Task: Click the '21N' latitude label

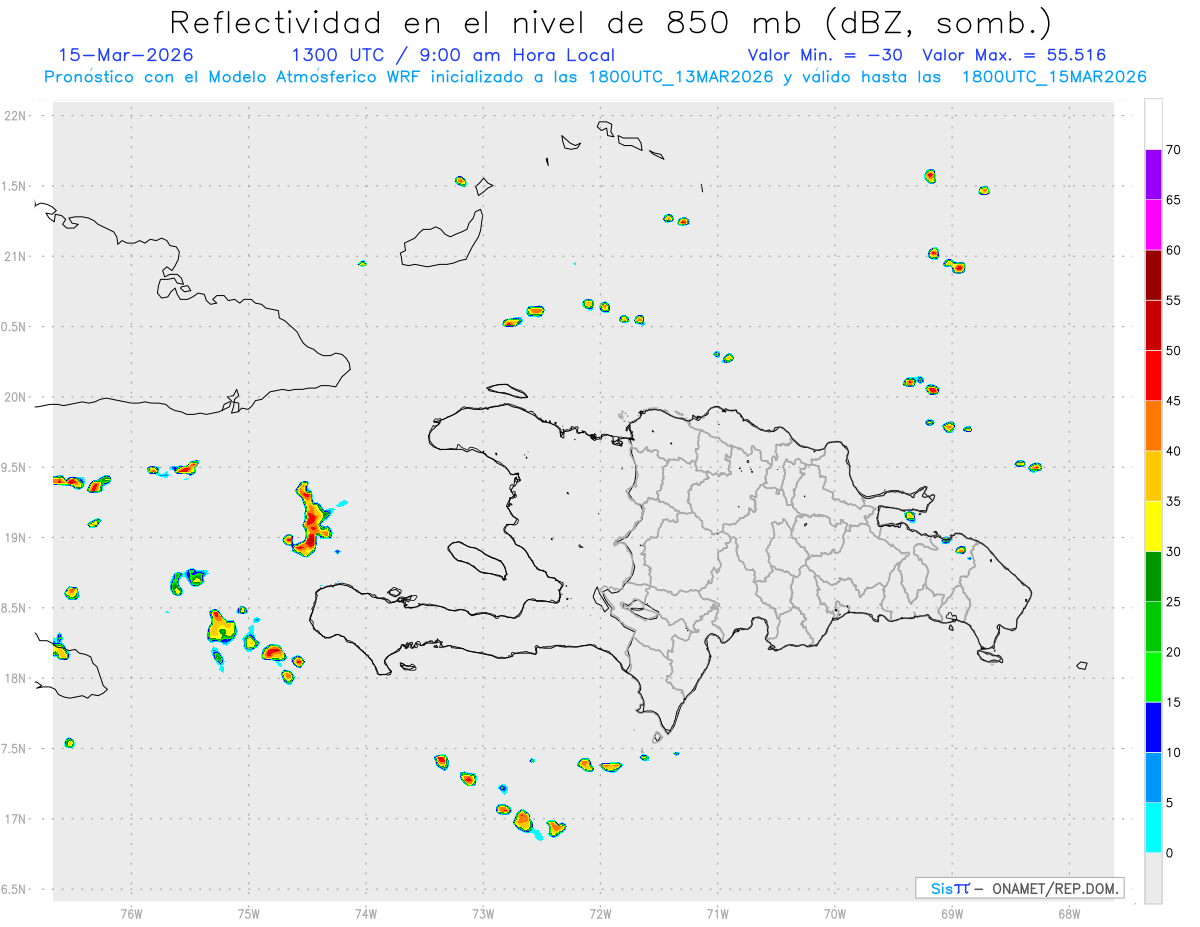Action: [17, 256]
